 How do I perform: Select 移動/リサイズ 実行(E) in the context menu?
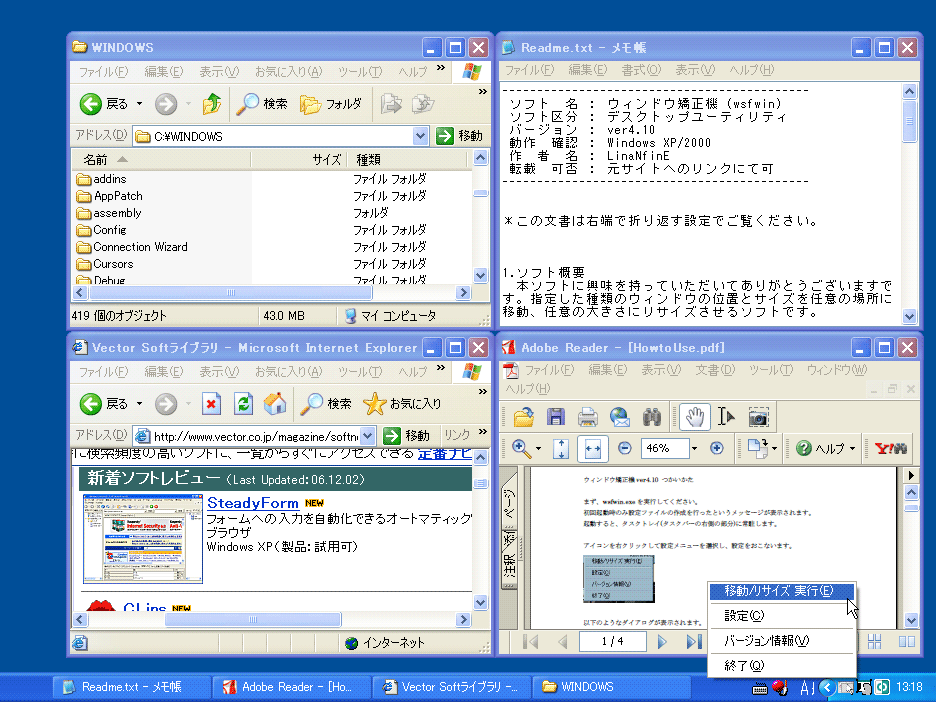click(782, 591)
